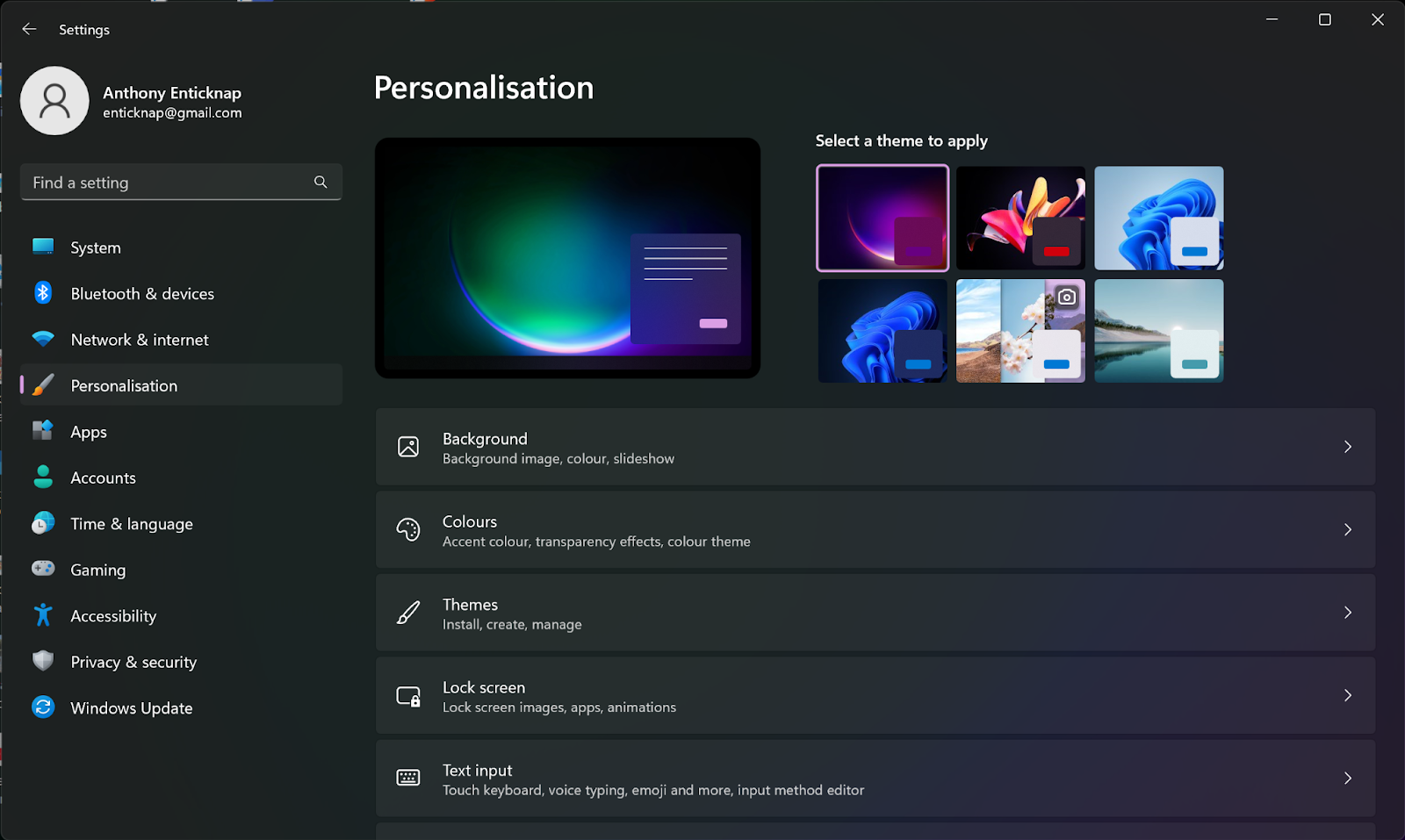Click the Background picture icon
The image size is (1405, 840).
(408, 447)
